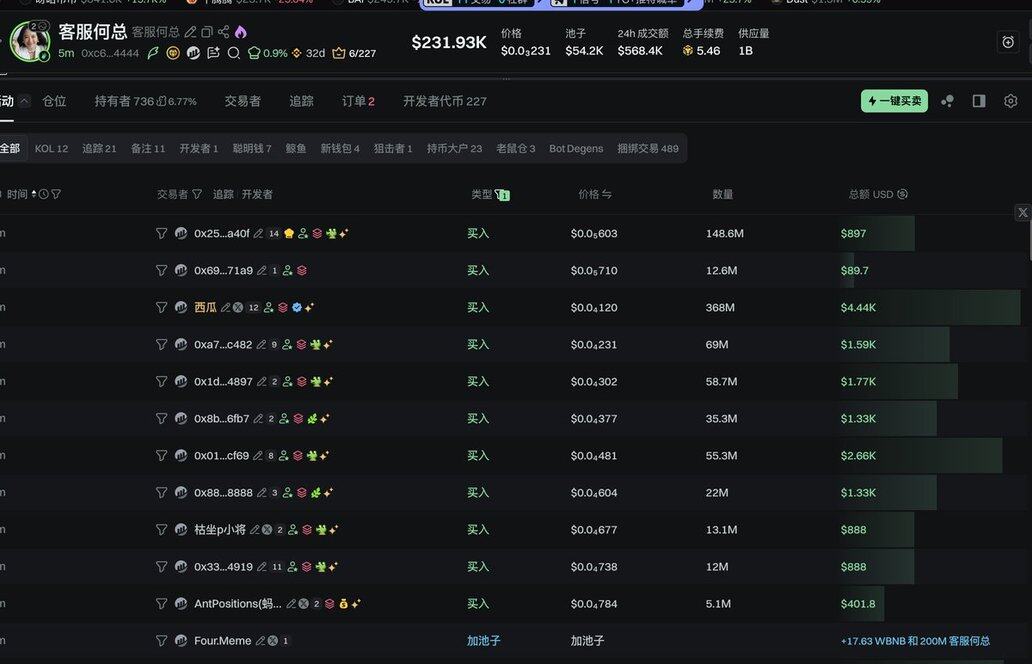
Task: Open the price alert alarm clock icon
Action: [x=1007, y=42]
